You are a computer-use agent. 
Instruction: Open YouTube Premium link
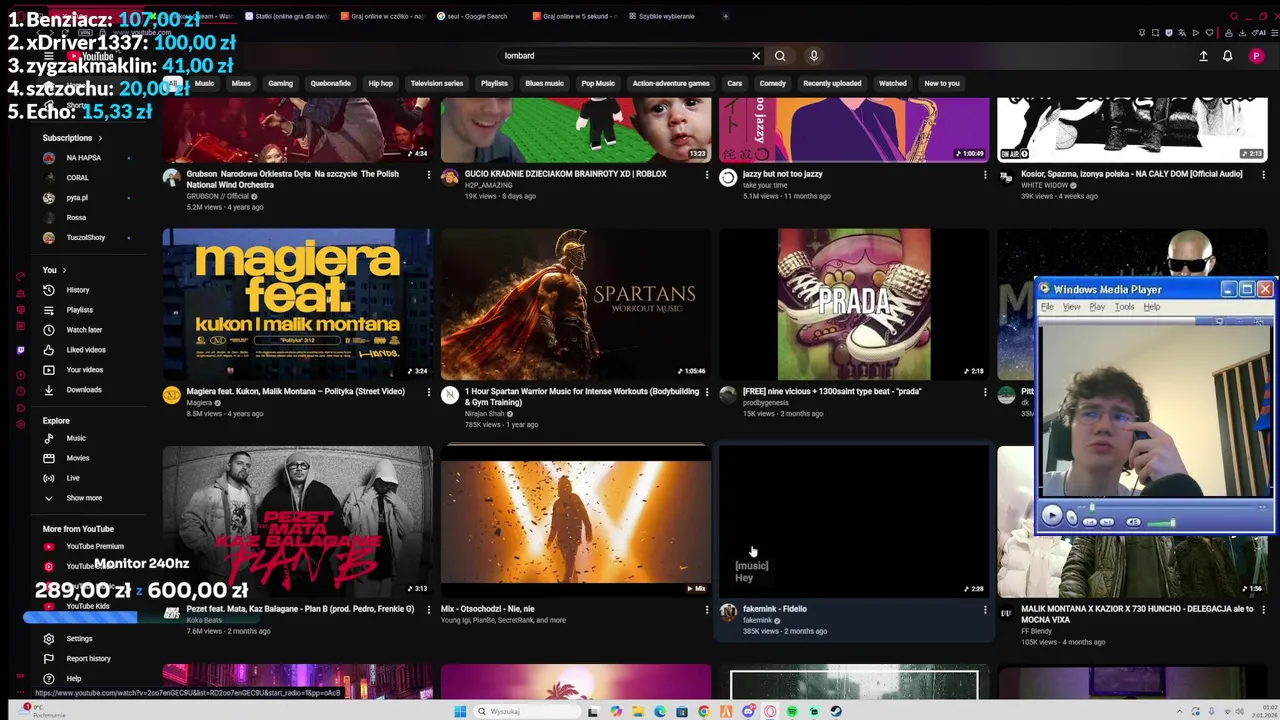[x=95, y=547]
